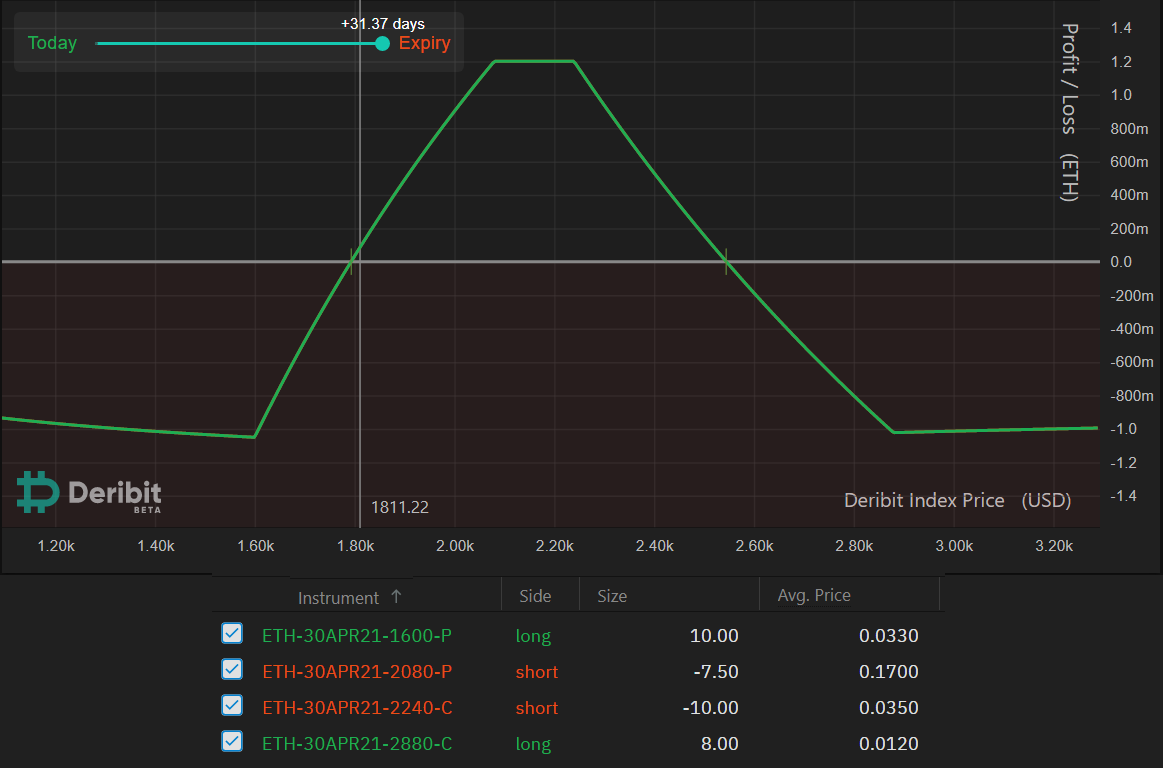The image size is (1163, 768).
Task: Uncheck the ETH-30APR21-1600-P checkbox
Action: 232,634
